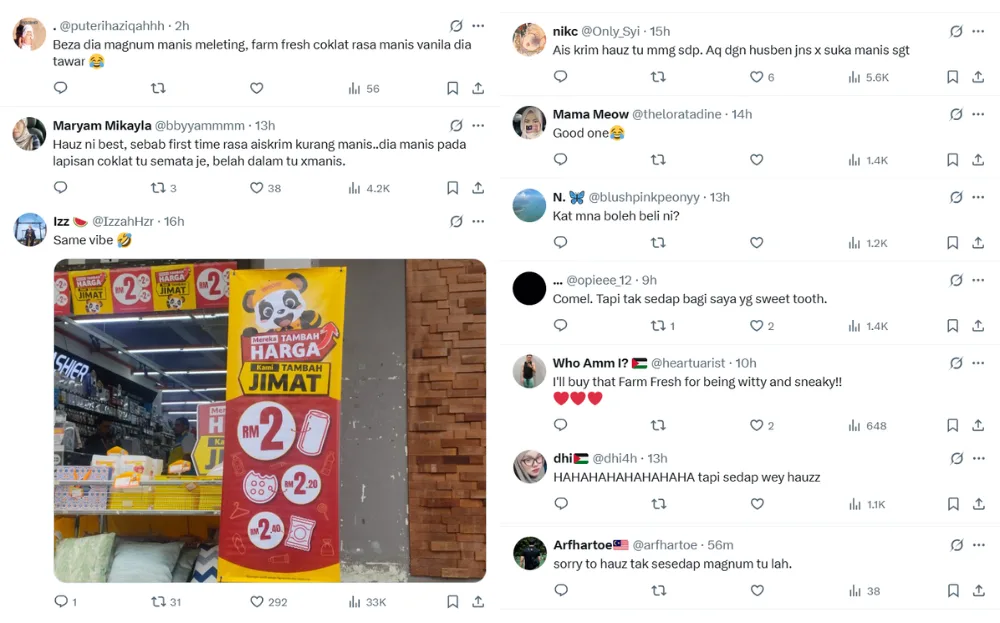Click Grok icon on Izz's tweet
Image resolution: width=1000 pixels, height=623 pixels.
pyautogui.click(x=456, y=222)
